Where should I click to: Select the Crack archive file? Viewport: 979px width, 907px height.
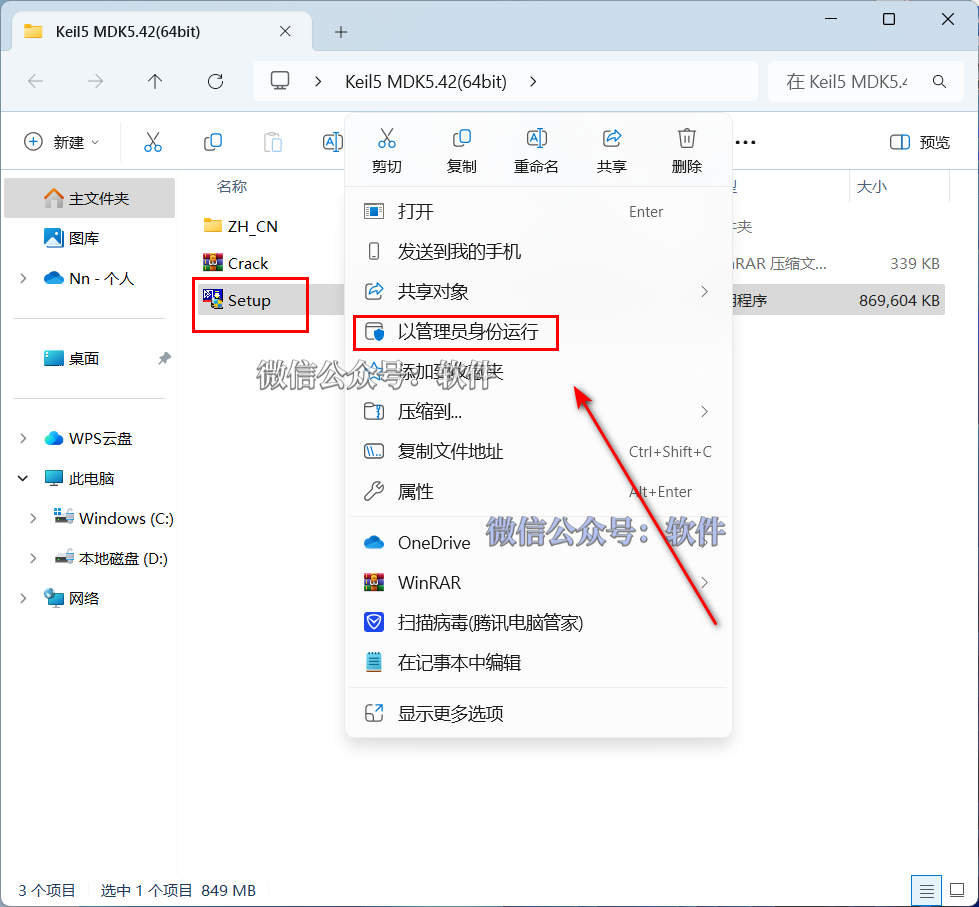(x=235, y=263)
